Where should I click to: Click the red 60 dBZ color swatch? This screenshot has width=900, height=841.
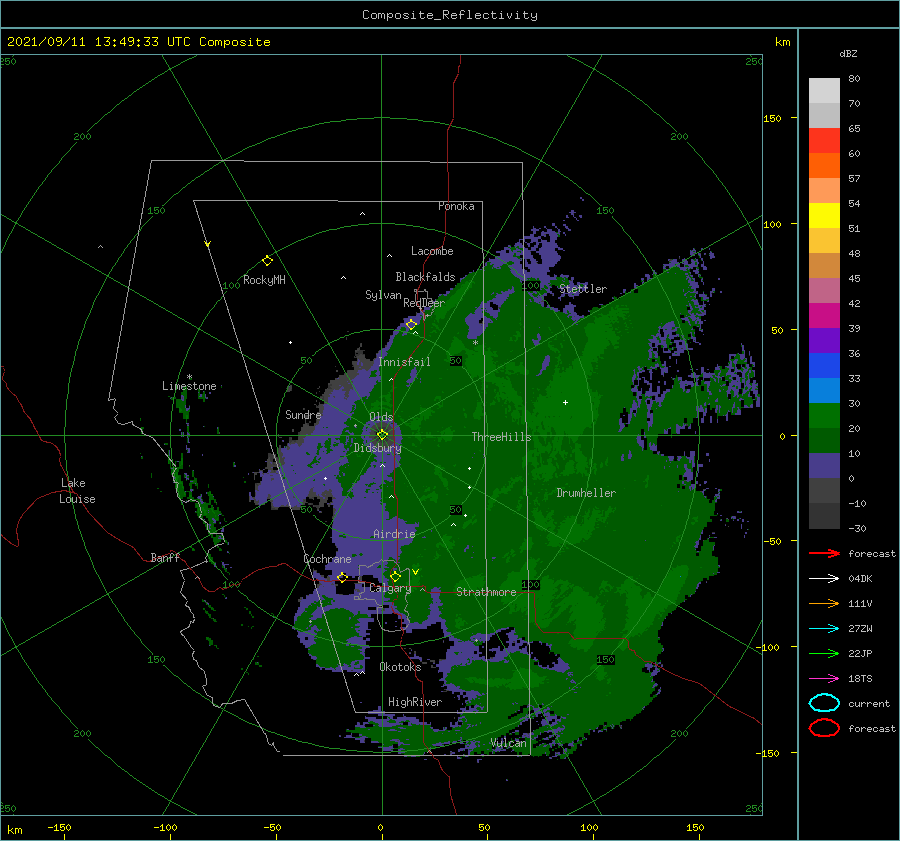[824, 141]
